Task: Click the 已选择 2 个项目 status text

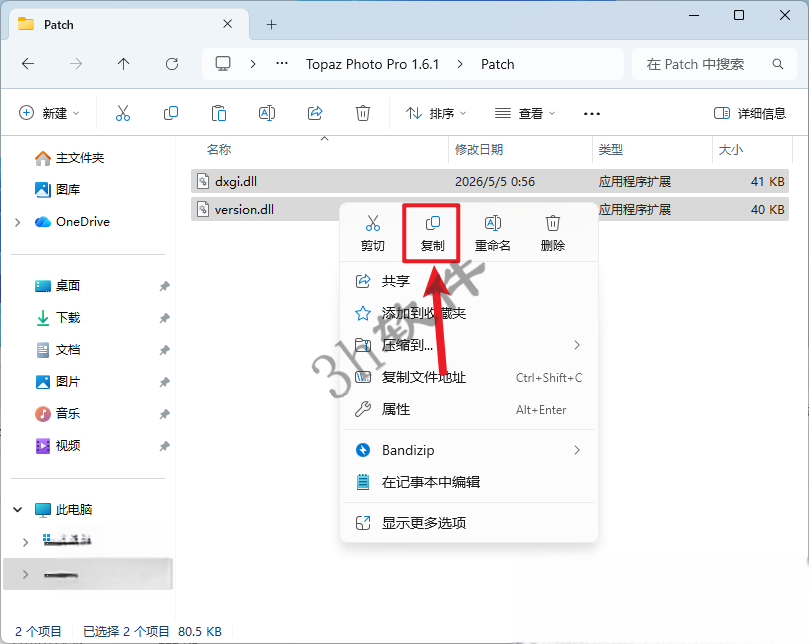Action: click(x=126, y=632)
